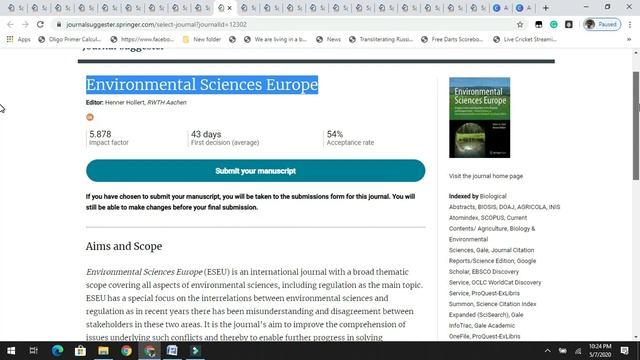
Task: Click the Aims and Scope heading
Action: (x=124, y=246)
